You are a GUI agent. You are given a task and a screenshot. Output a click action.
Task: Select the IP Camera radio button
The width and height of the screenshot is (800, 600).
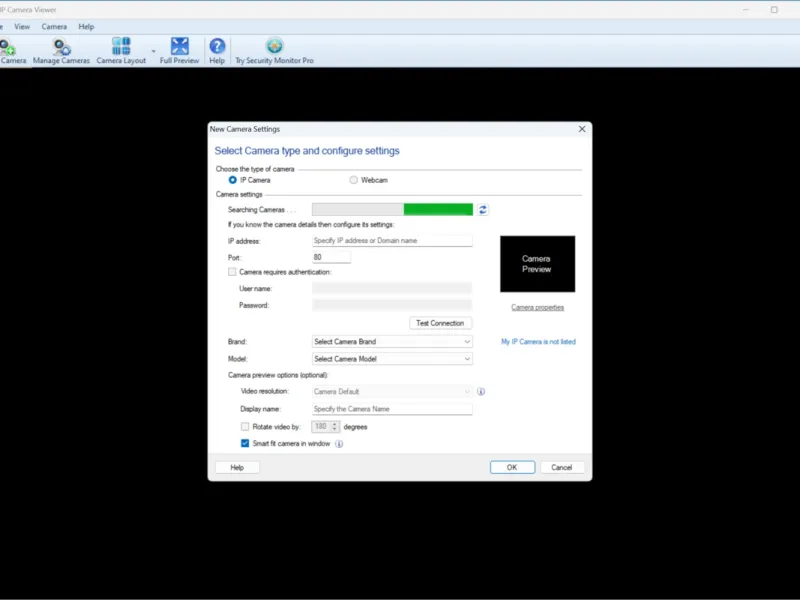point(233,180)
